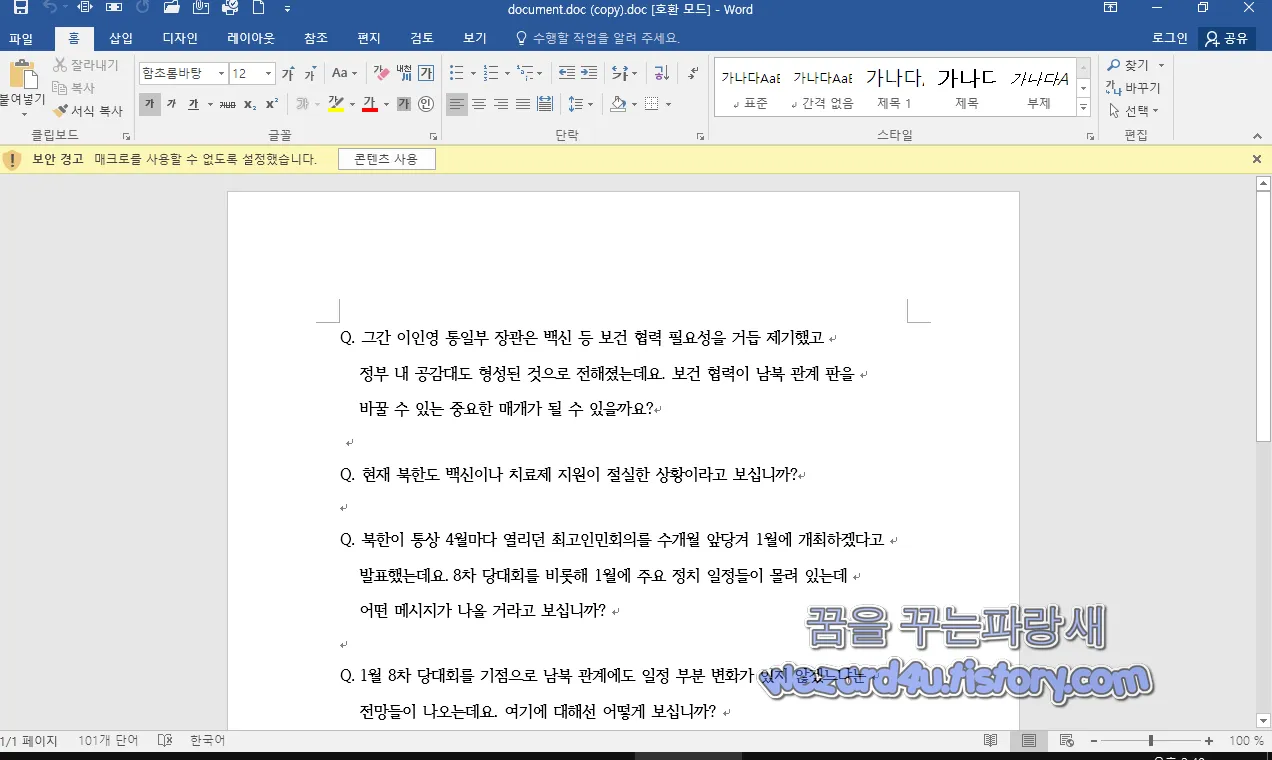Image resolution: width=1272 pixels, height=760 pixels.
Task: Open the font size dropdown
Action: (x=267, y=73)
